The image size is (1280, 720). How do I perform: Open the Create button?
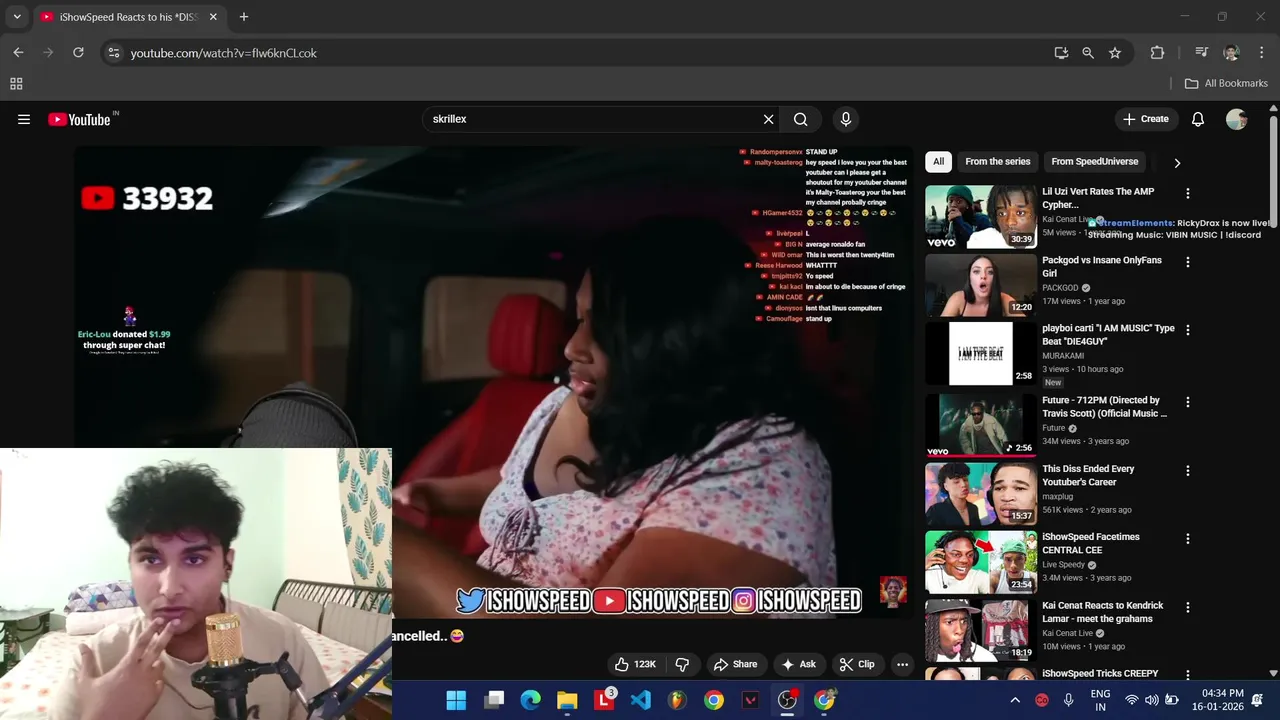coord(1146,119)
